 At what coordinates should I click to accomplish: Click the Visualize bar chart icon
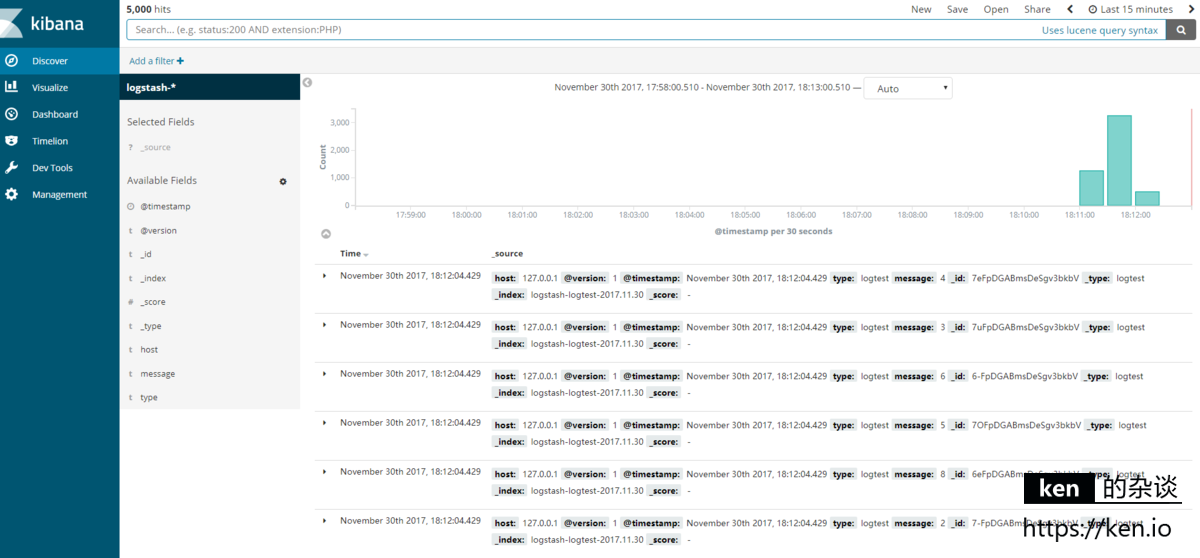coord(12,87)
